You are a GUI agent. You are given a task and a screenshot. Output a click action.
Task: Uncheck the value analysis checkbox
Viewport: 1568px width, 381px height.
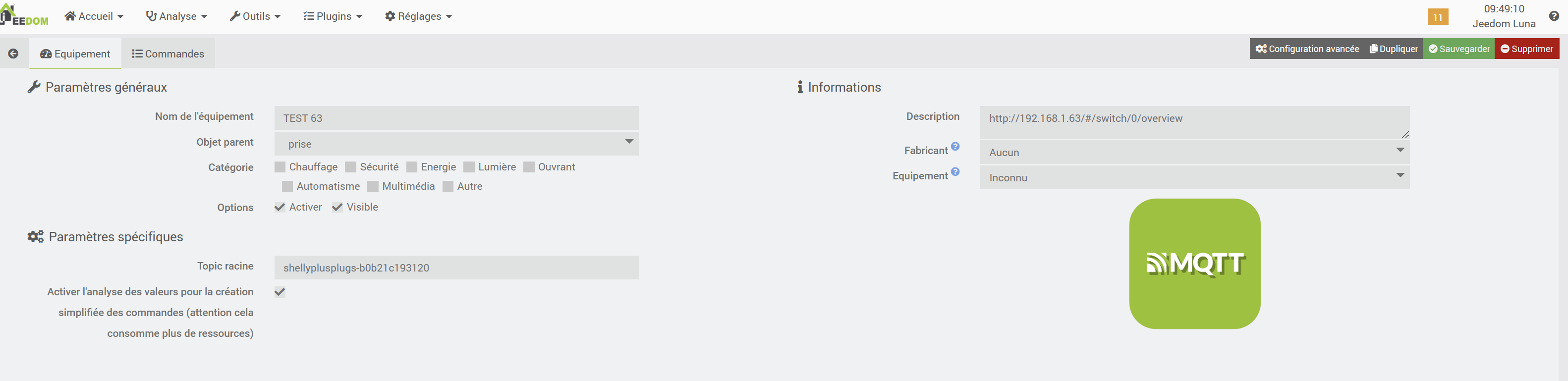tap(280, 292)
